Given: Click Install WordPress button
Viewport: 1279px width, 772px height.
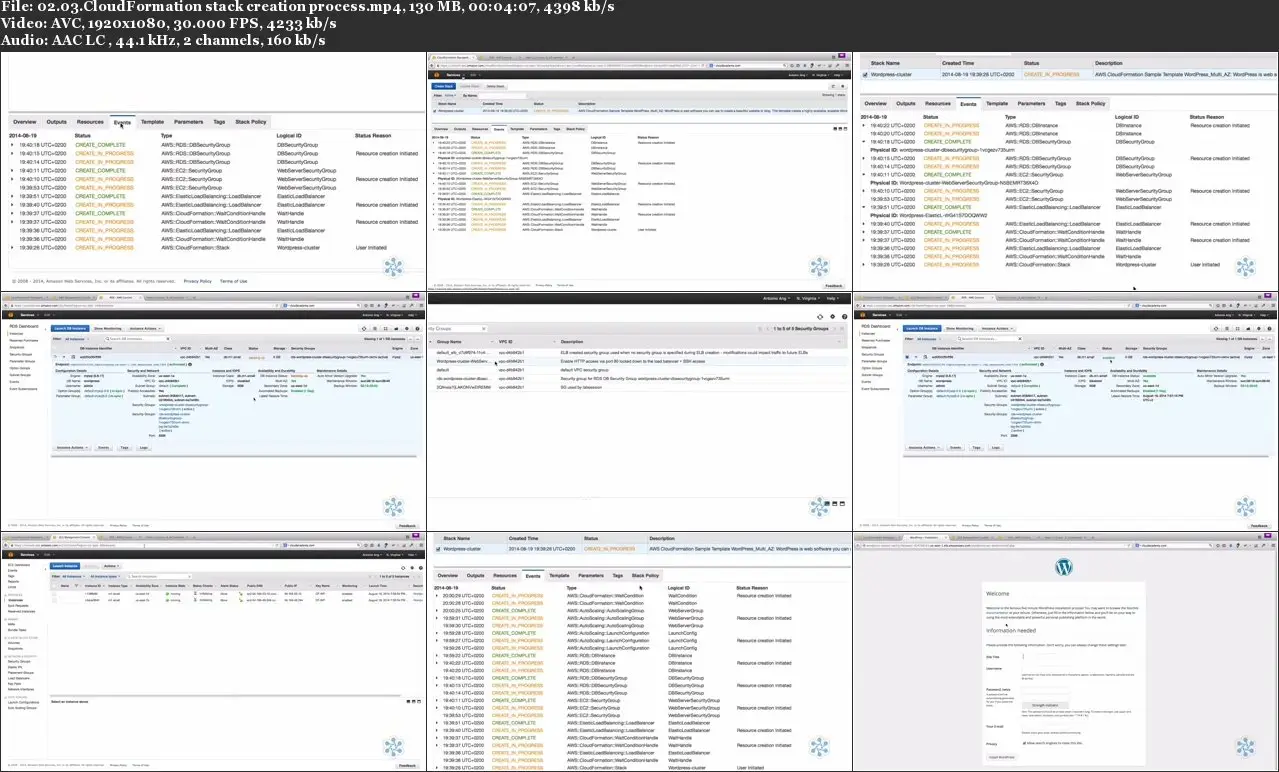Looking at the screenshot, I should (1002, 757).
